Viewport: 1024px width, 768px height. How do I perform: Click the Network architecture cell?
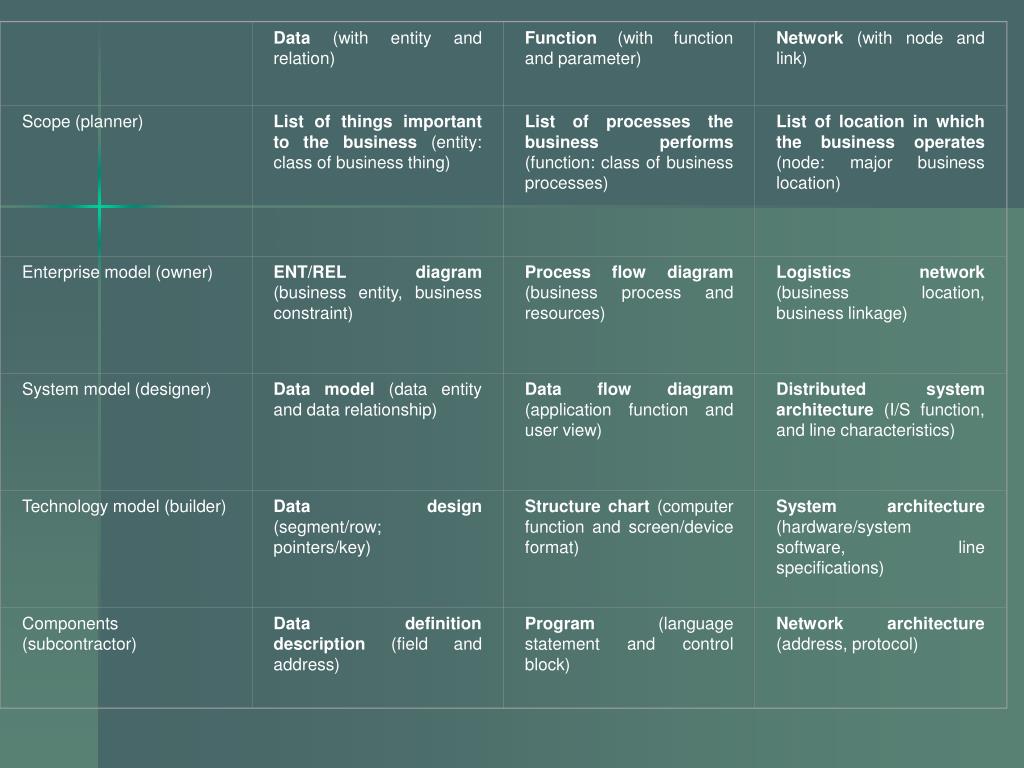coord(880,658)
